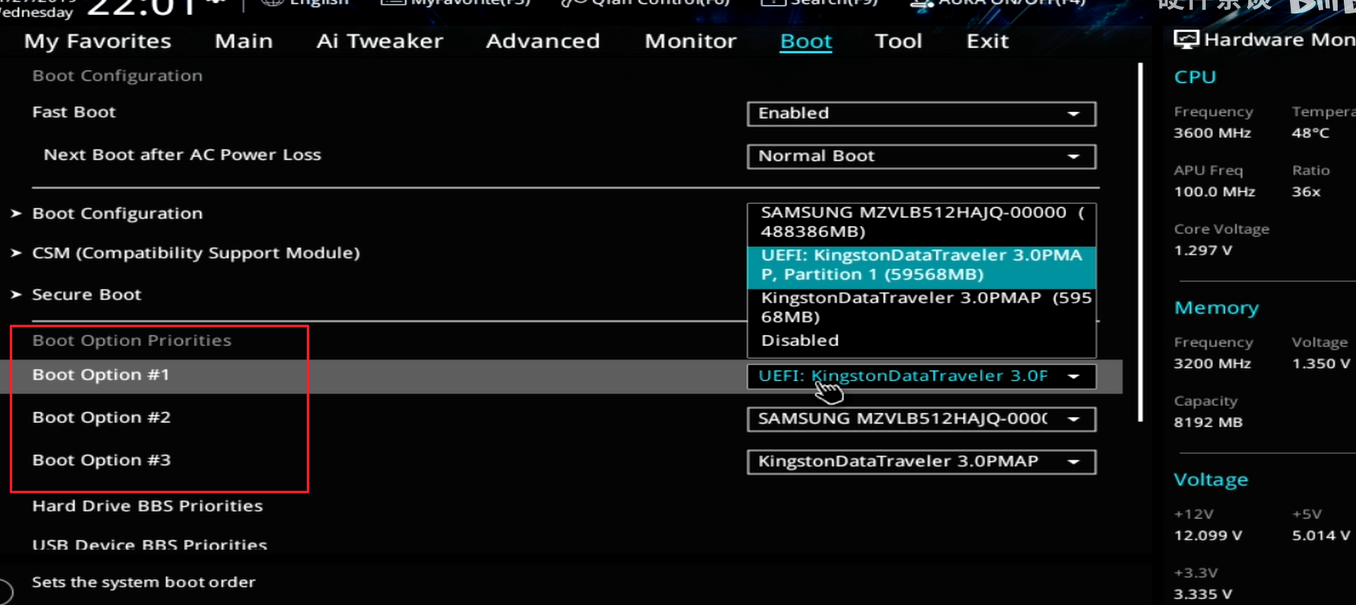Open USB Device BBS Priorities

point(149,545)
